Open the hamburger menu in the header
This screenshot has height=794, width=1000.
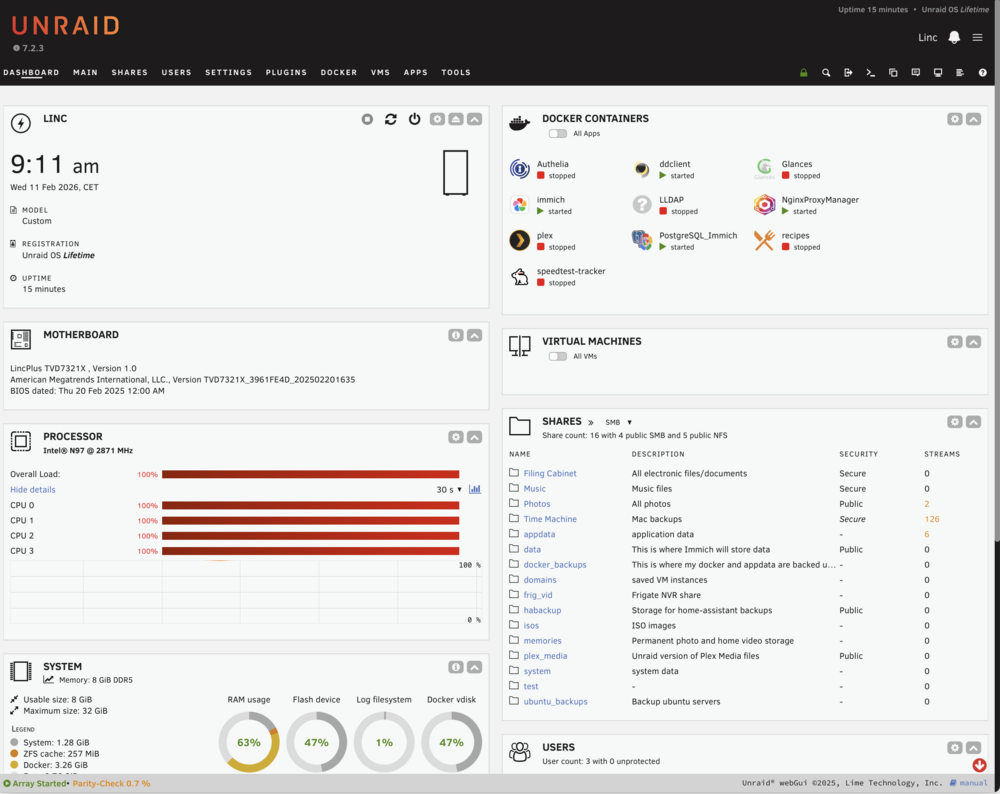(x=977, y=38)
